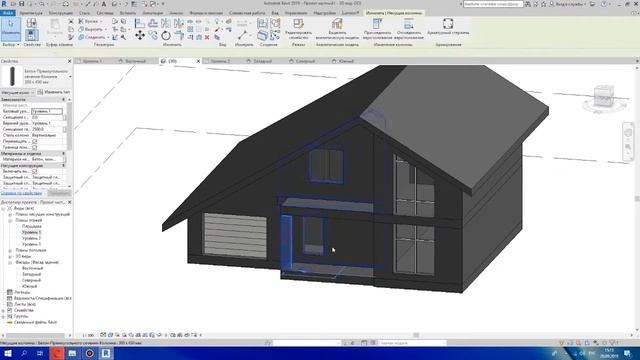Click the red Delete X icon
This screenshot has height=360, width=640.
pyautogui.click(x=207, y=37)
